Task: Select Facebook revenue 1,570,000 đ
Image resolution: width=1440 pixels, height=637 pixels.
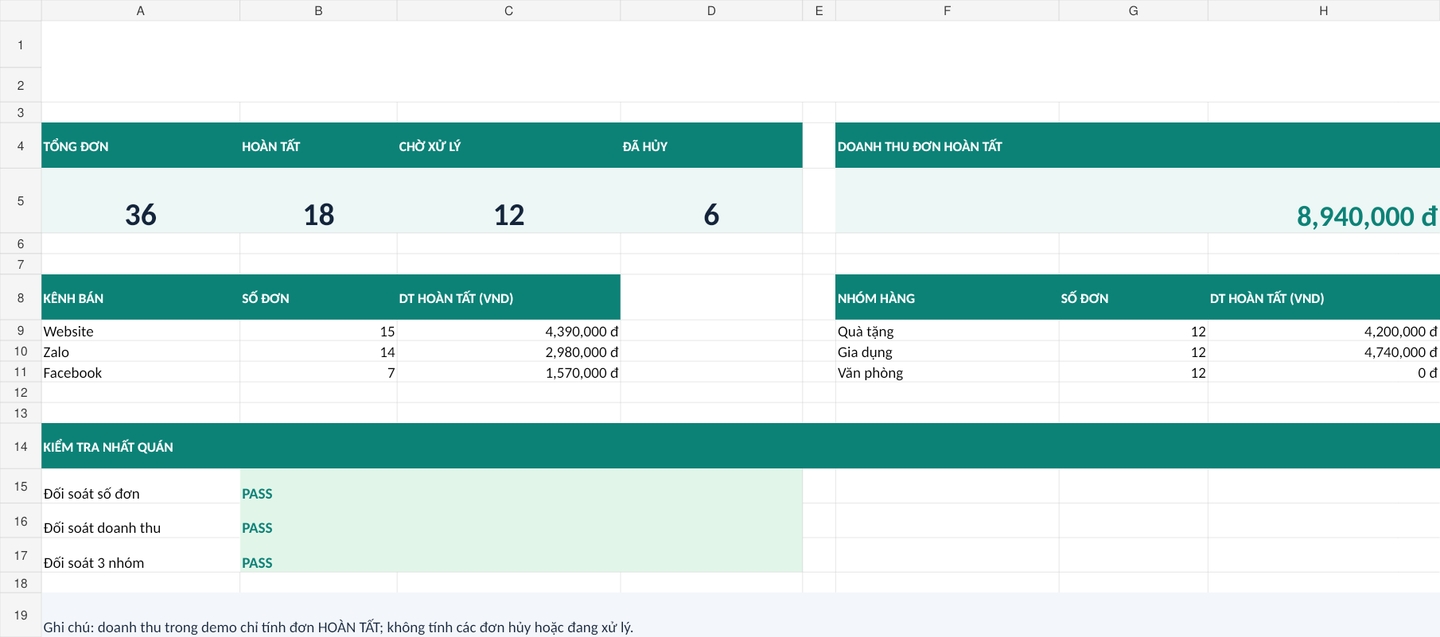Action: (508, 372)
